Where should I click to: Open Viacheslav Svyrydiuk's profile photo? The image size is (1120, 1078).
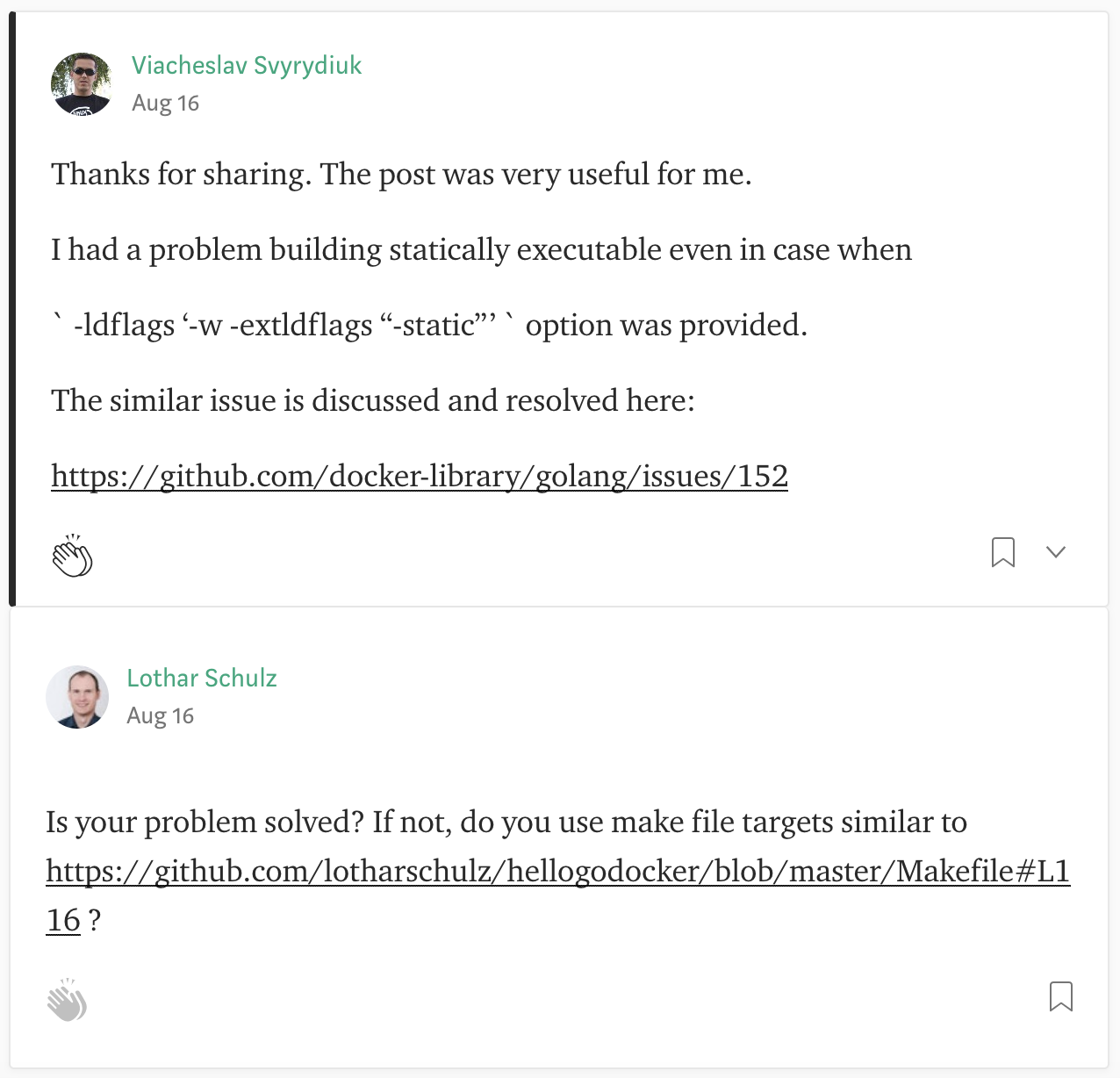pyautogui.click(x=82, y=84)
